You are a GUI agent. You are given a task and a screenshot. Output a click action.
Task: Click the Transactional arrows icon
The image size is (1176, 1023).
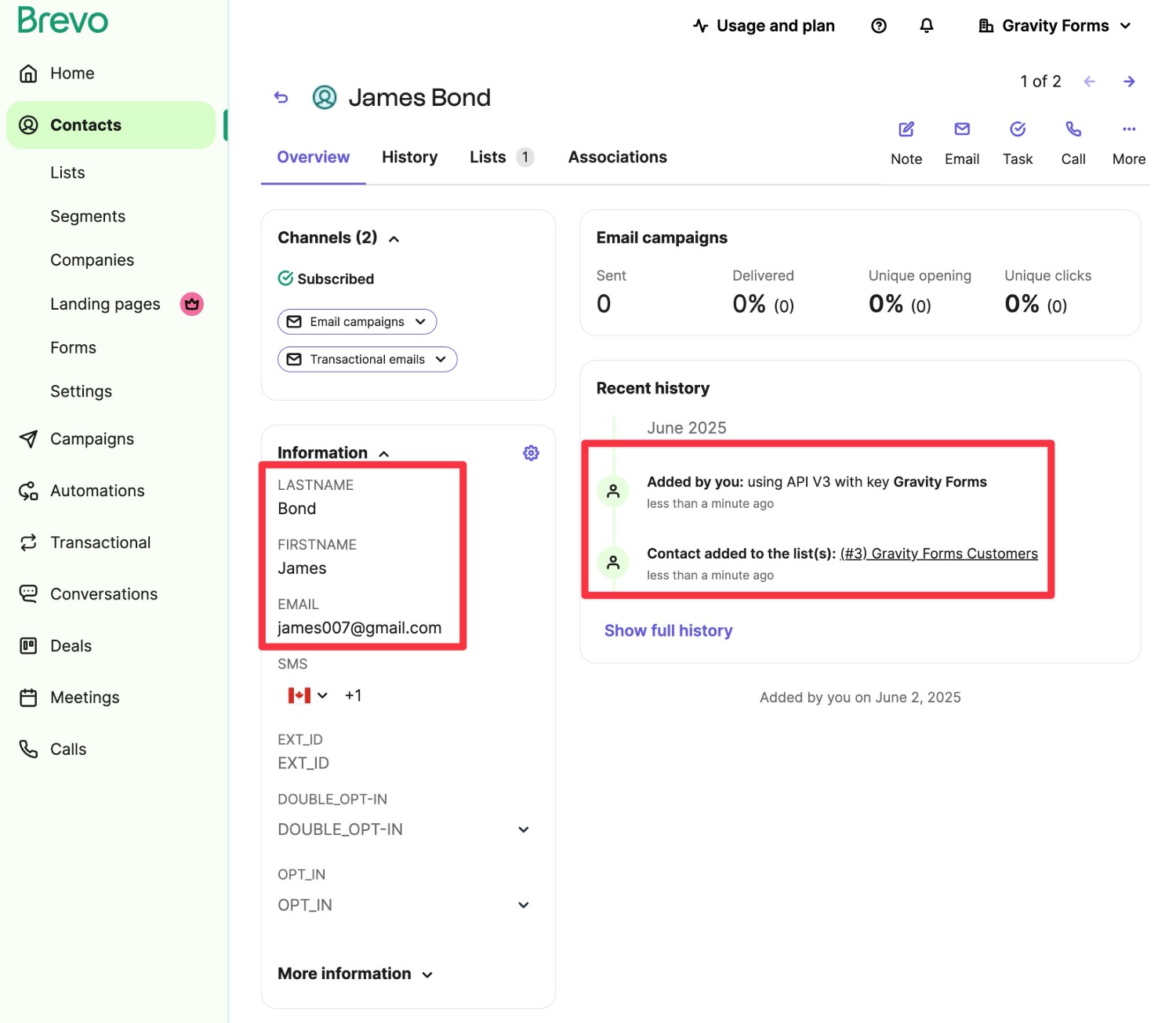[x=28, y=542]
